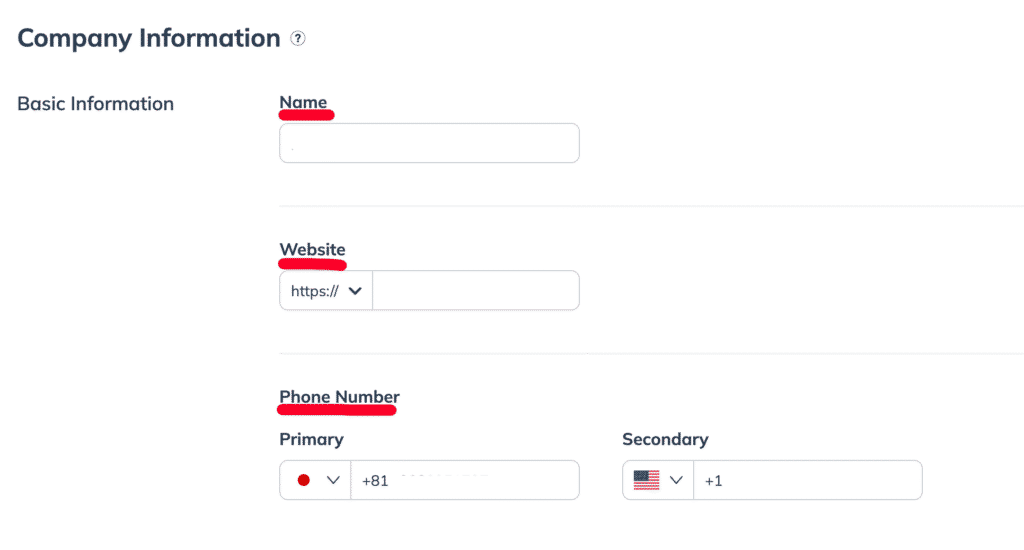
Task: Click the underlined Name label
Action: click(303, 103)
